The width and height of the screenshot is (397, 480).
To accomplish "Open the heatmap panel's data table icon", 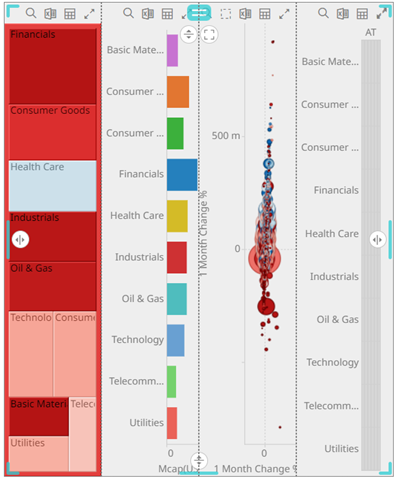I will (362, 14).
